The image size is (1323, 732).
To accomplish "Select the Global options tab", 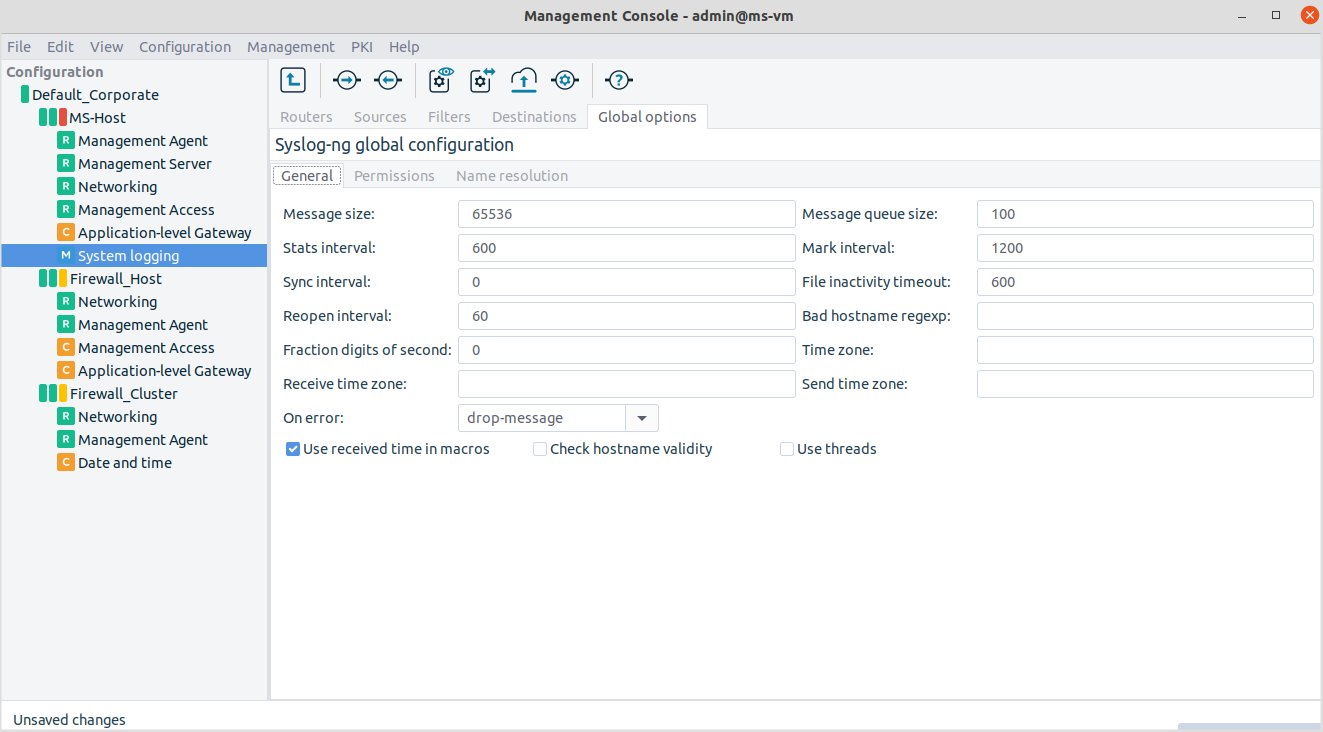I will [x=647, y=117].
